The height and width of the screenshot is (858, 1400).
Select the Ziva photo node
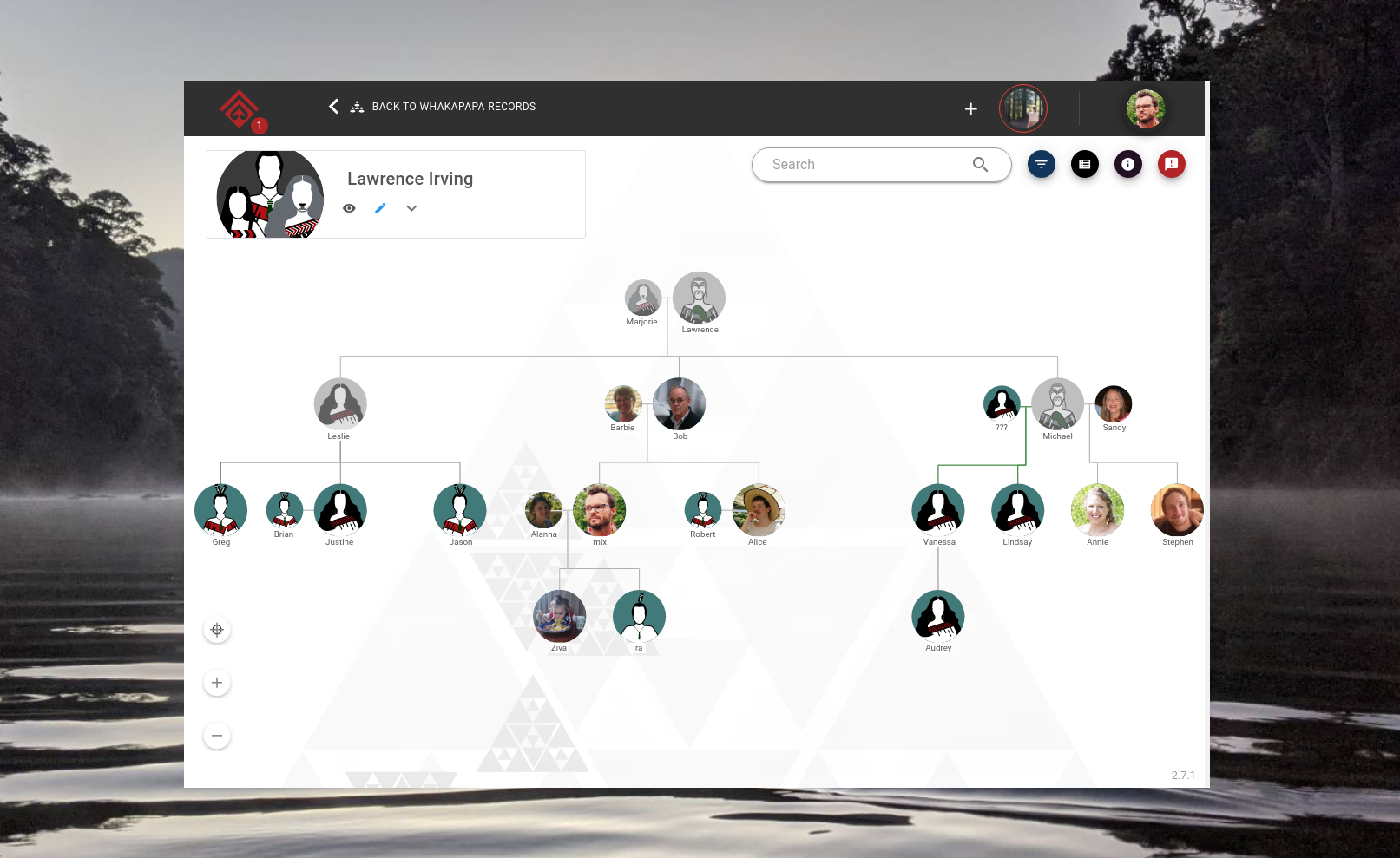tap(559, 616)
